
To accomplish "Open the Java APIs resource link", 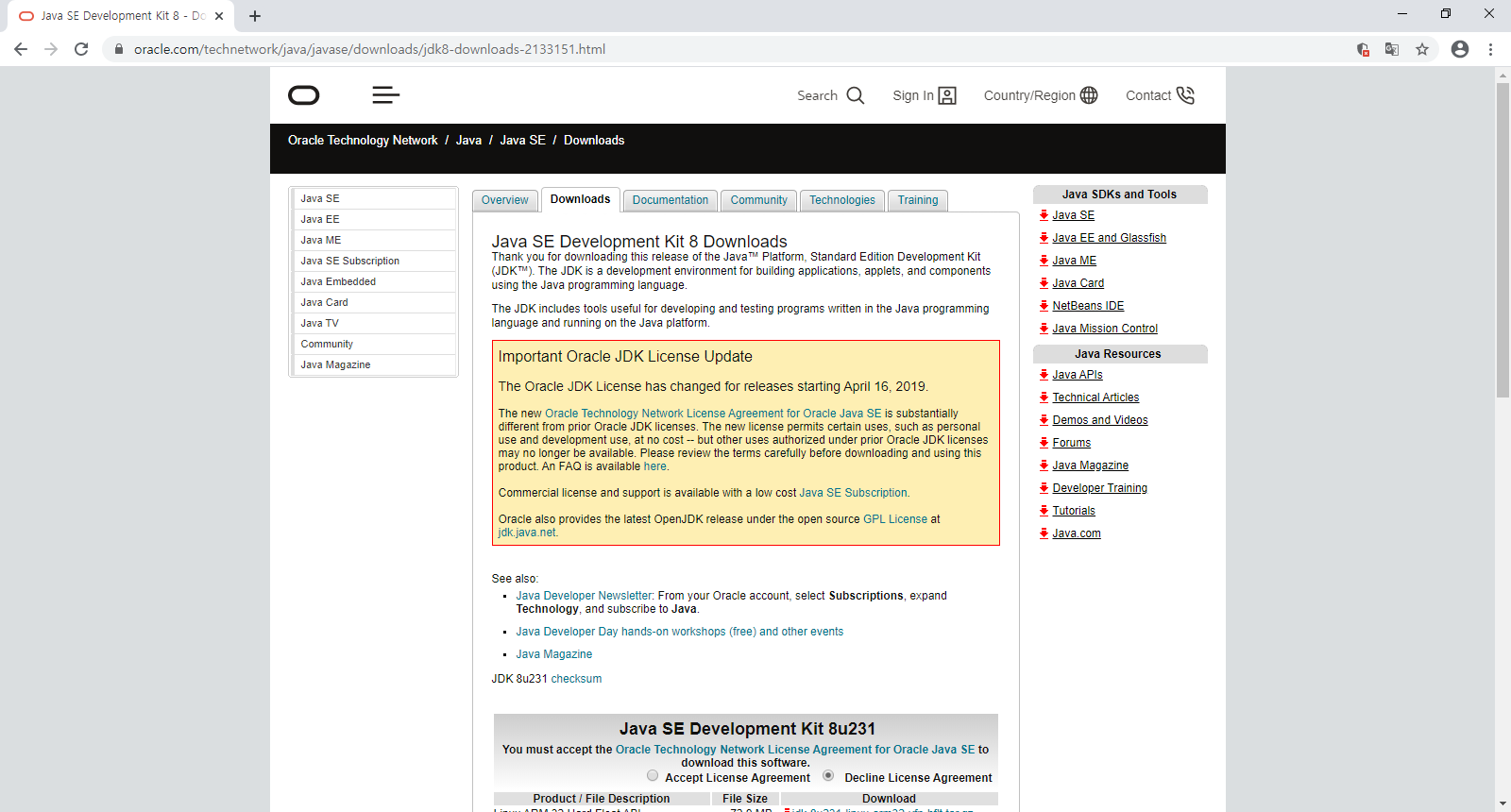I will (1078, 375).
